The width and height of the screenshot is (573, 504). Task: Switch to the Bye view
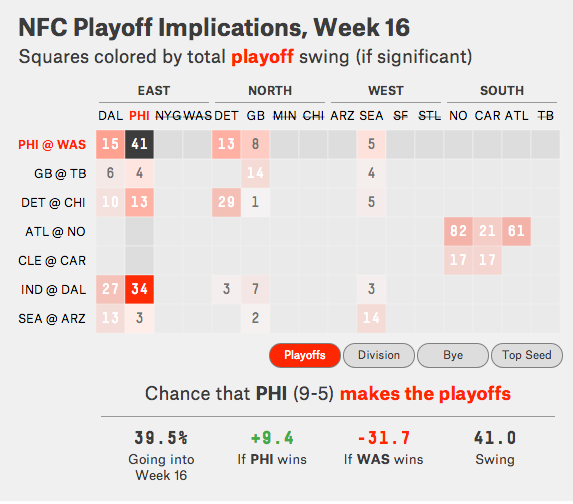(453, 355)
